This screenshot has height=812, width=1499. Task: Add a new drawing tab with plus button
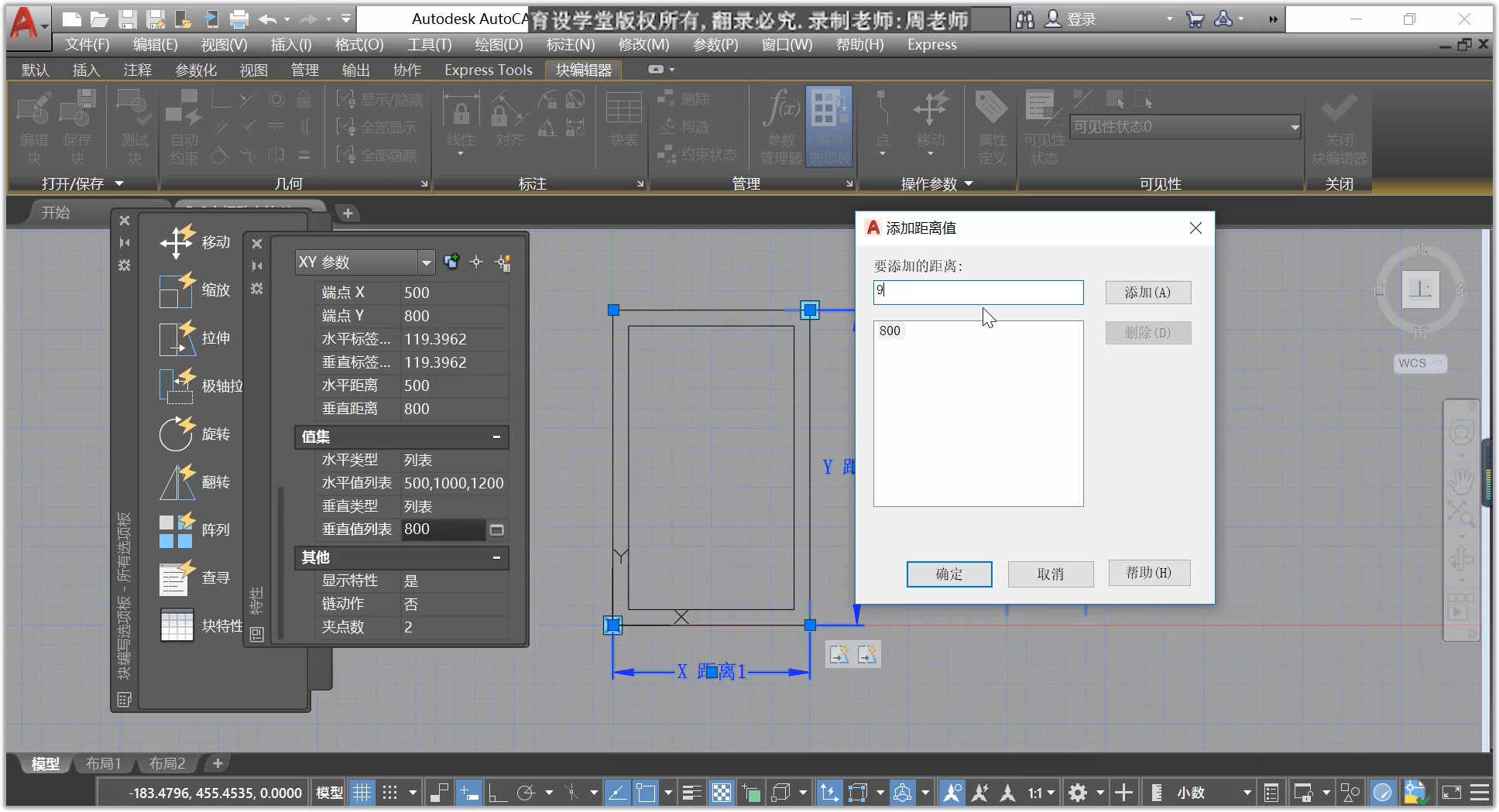(348, 213)
